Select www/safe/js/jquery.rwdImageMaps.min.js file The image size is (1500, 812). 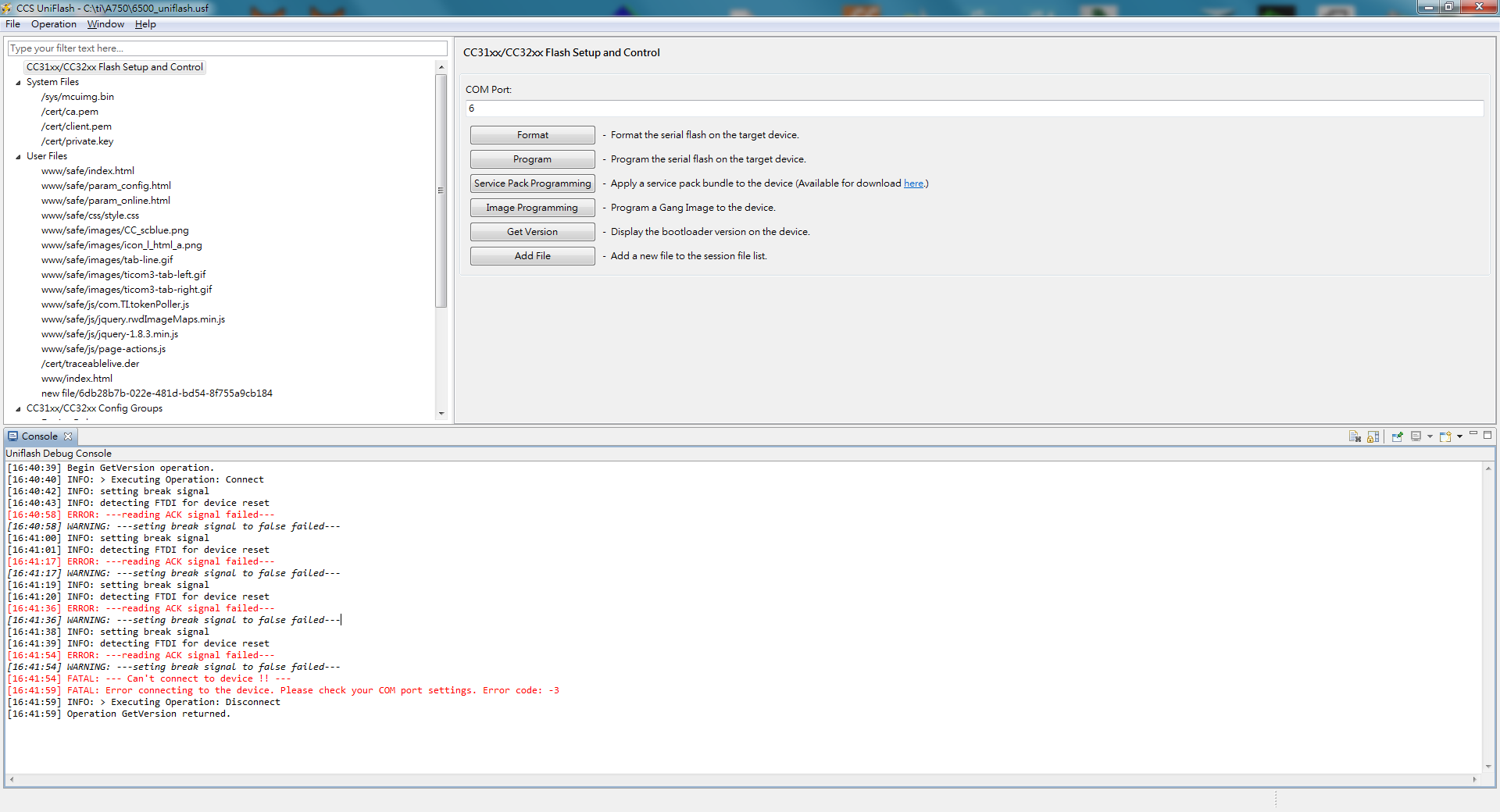pos(133,319)
